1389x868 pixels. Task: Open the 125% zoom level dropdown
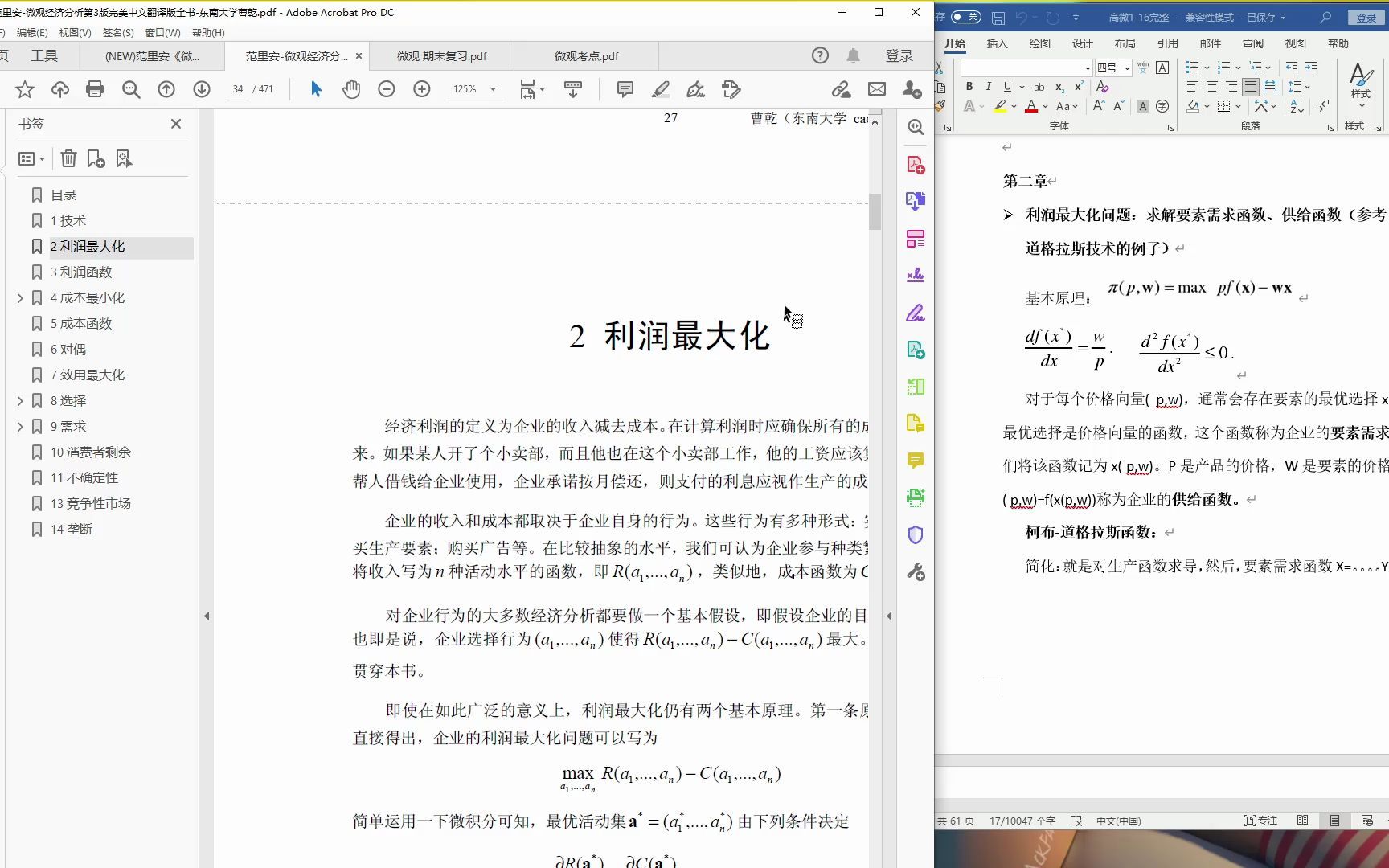(494, 89)
